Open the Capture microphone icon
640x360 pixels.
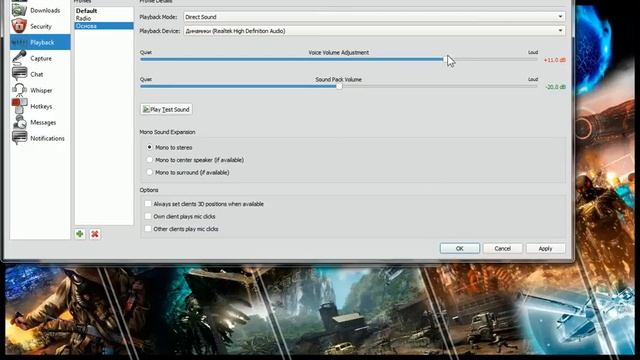tap(19, 58)
